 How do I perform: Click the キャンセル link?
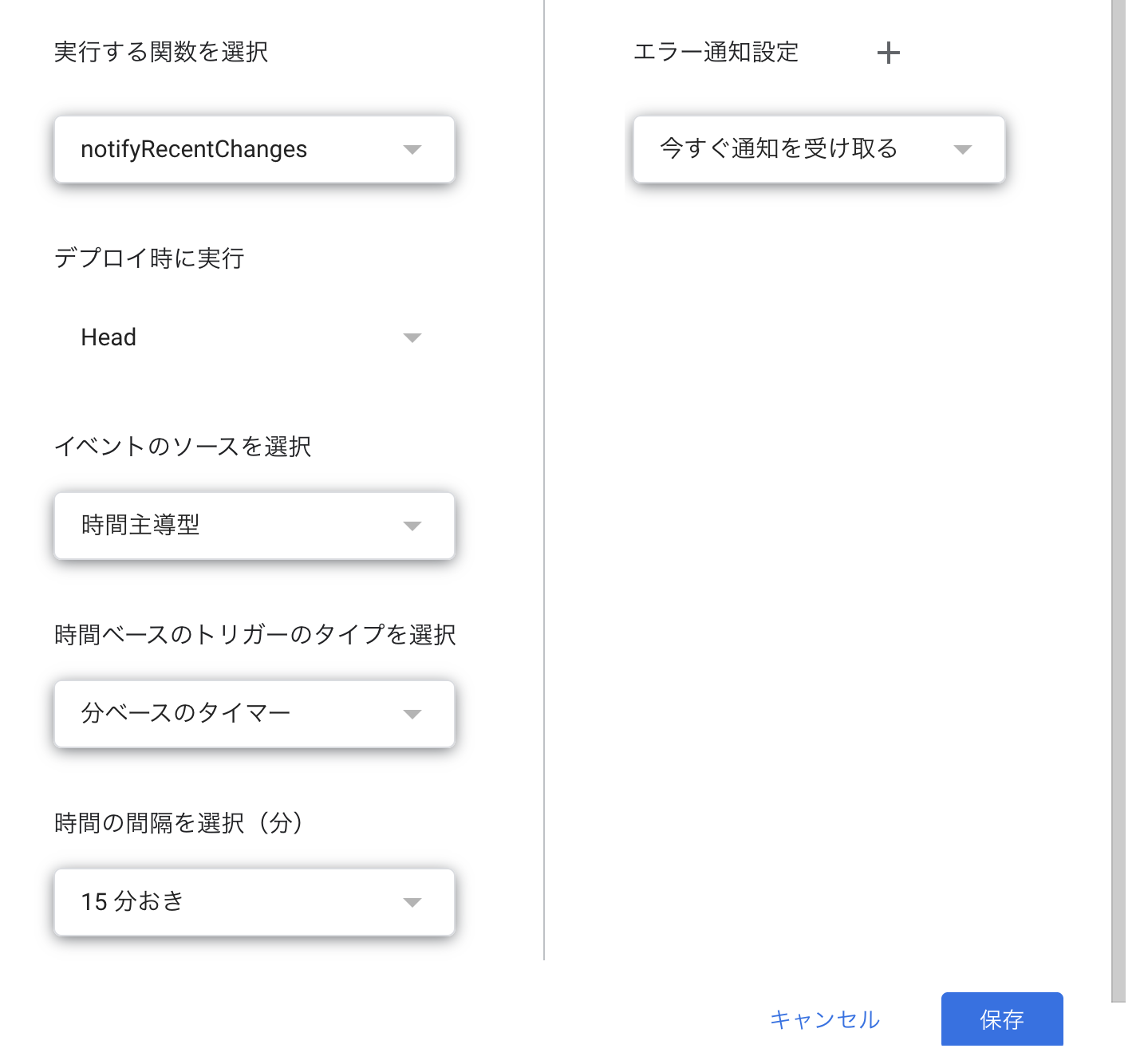coord(824,1019)
